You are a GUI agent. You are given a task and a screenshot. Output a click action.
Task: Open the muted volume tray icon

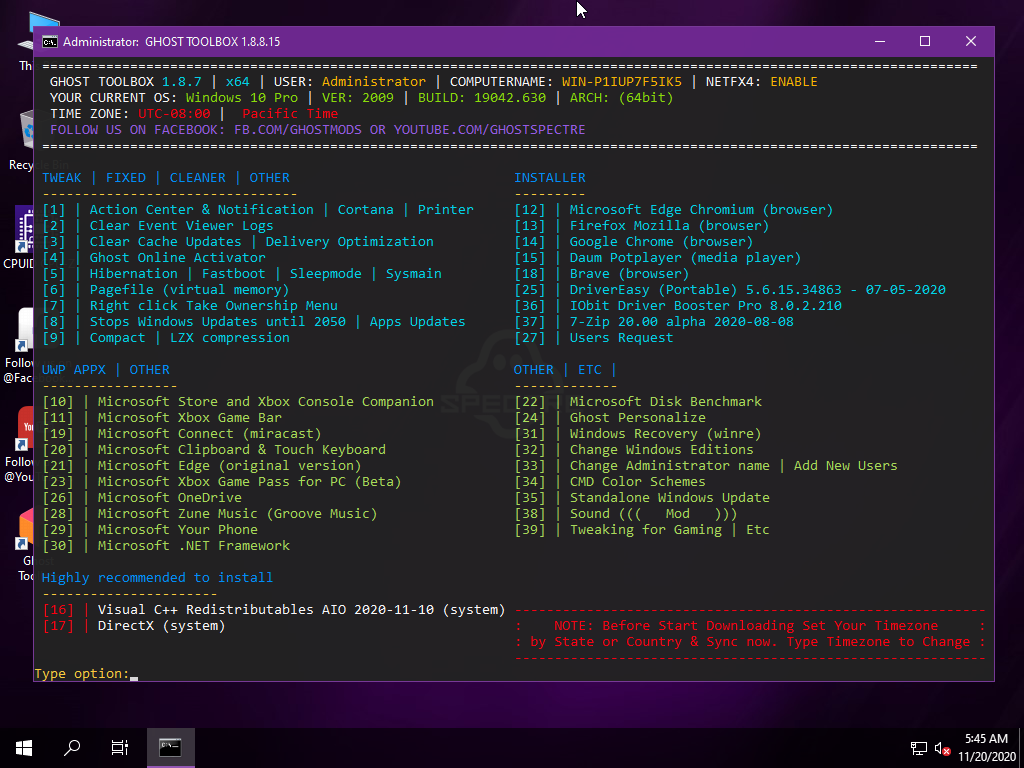942,748
